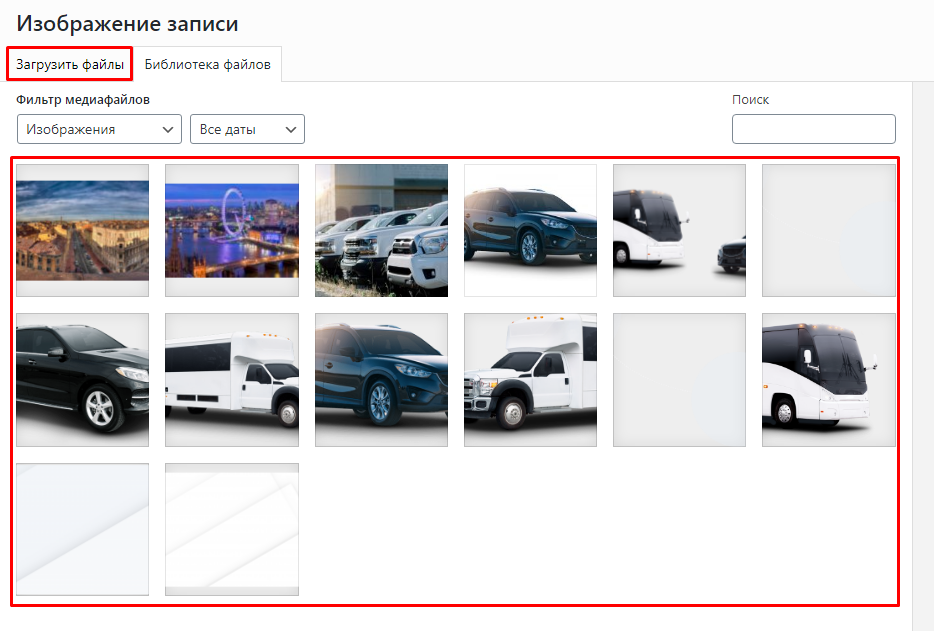Pick the dark blue SUV on gray background
Screen dimensions: 934x631
pyautogui.click(x=381, y=380)
